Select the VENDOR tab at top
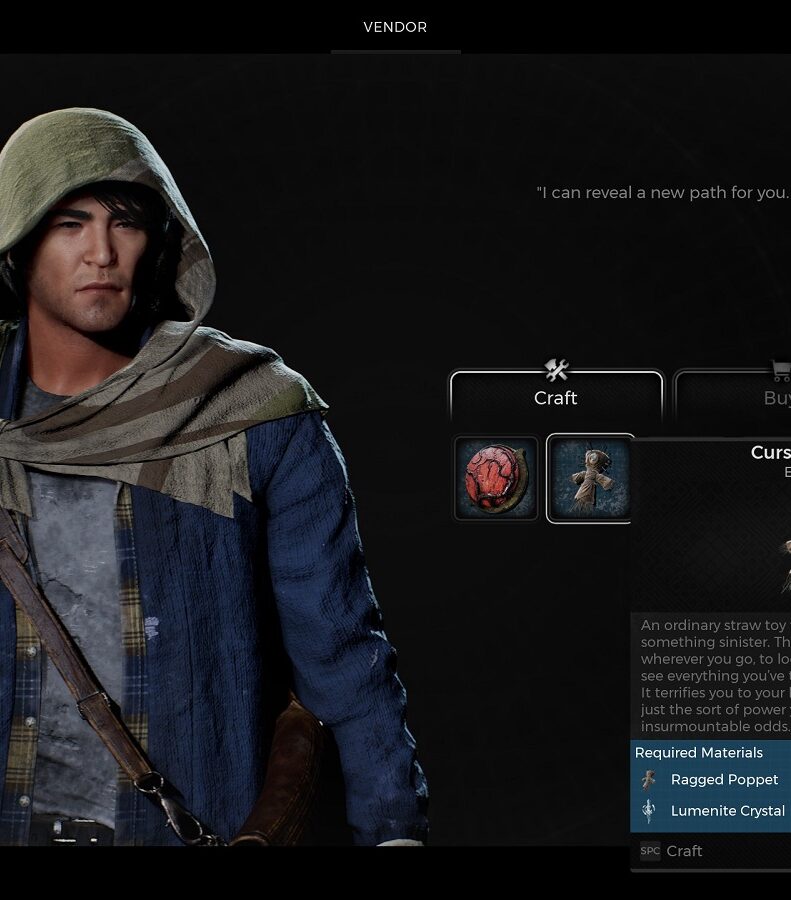The height and width of the screenshot is (900, 791). click(395, 27)
